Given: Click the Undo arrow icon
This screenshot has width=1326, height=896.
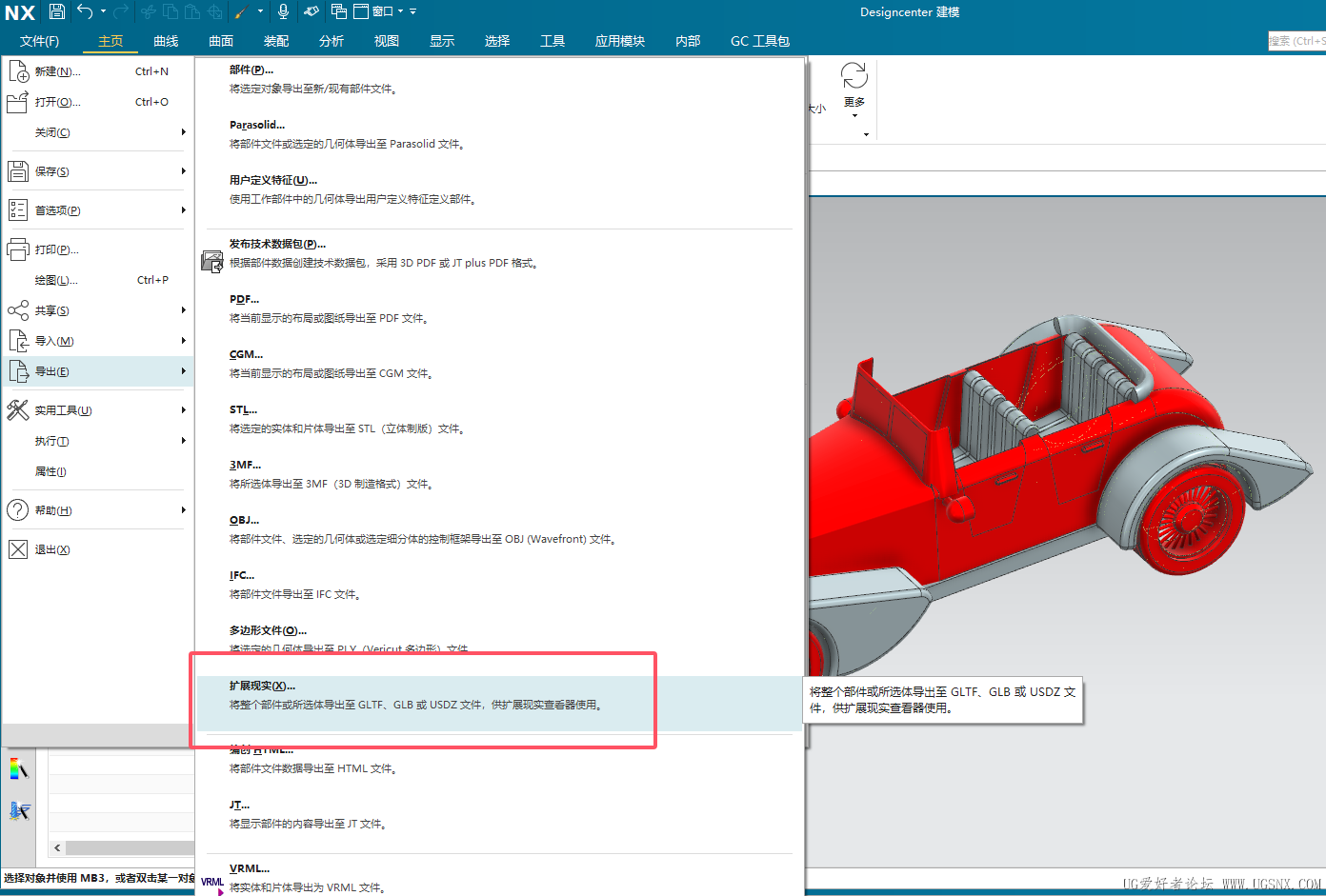Looking at the screenshot, I should (x=85, y=11).
